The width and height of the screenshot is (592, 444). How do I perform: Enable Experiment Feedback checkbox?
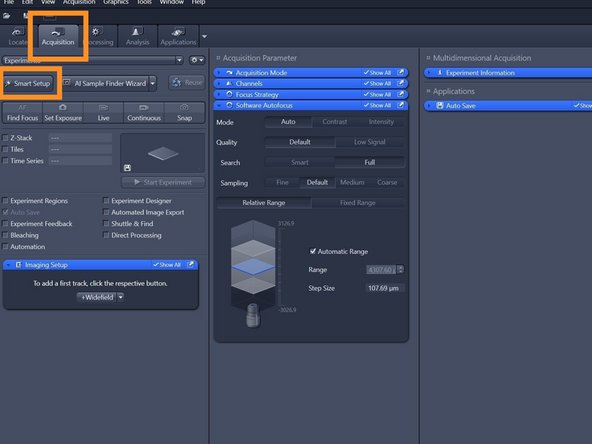coord(5,224)
